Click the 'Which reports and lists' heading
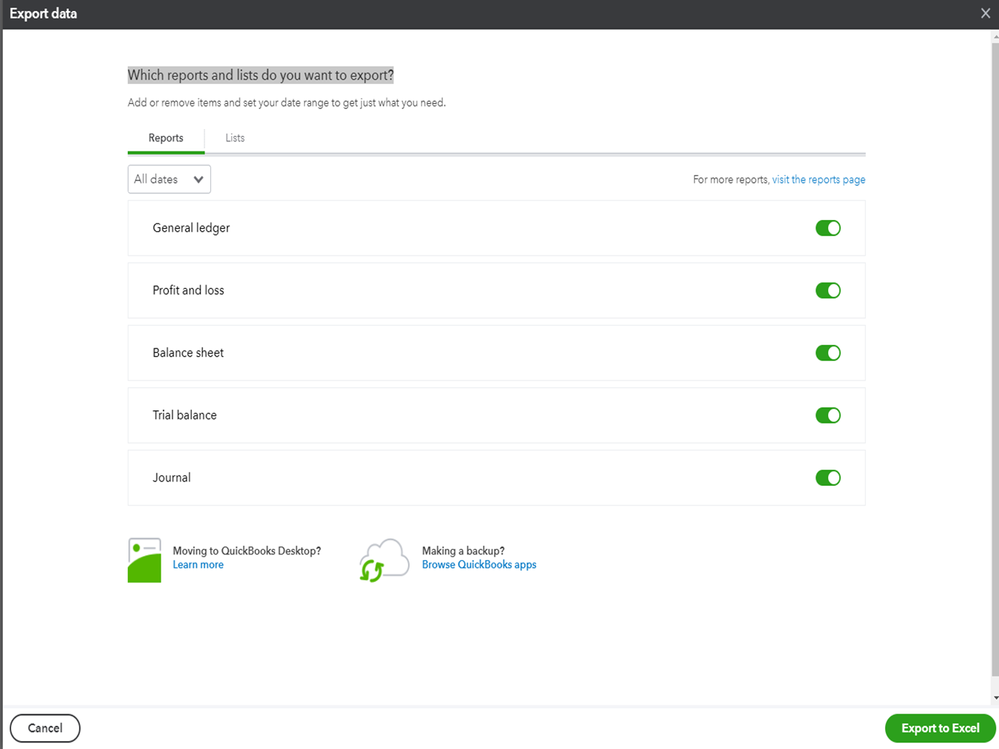This screenshot has width=999, height=749. [x=261, y=75]
